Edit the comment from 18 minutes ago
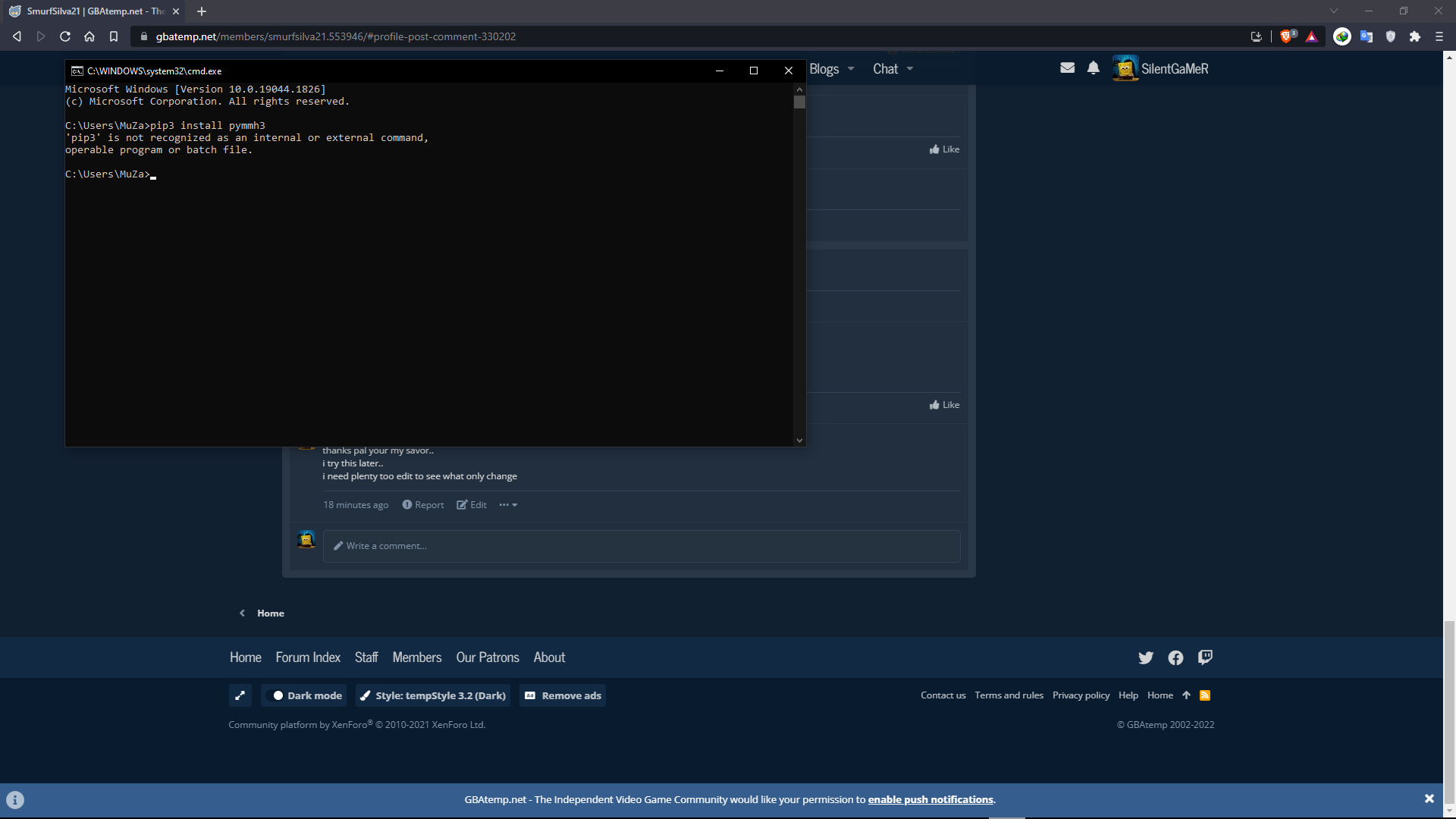Image resolution: width=1456 pixels, height=819 pixels. 472,505
